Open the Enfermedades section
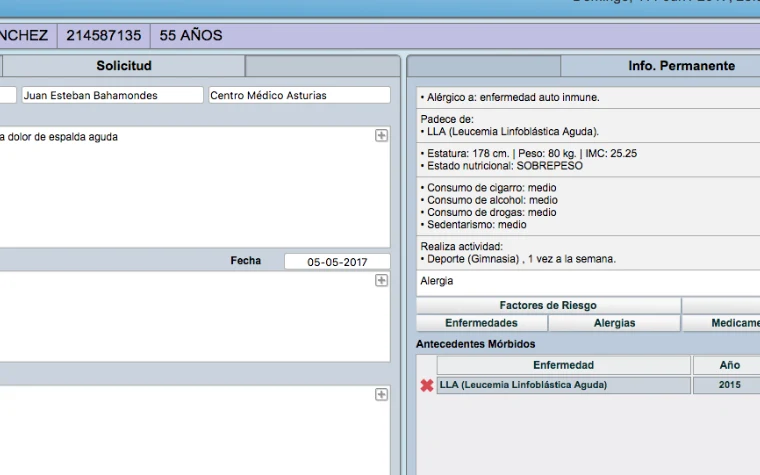Viewport: 760px width, 475px height. [x=481, y=323]
